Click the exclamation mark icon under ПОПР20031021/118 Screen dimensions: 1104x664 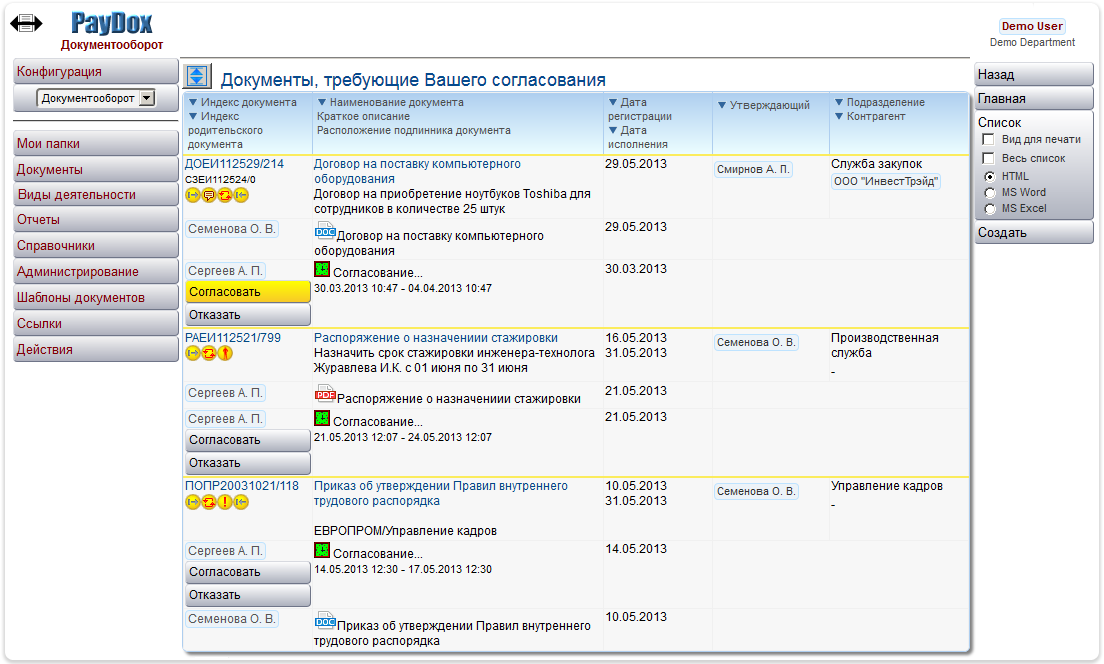(x=225, y=502)
